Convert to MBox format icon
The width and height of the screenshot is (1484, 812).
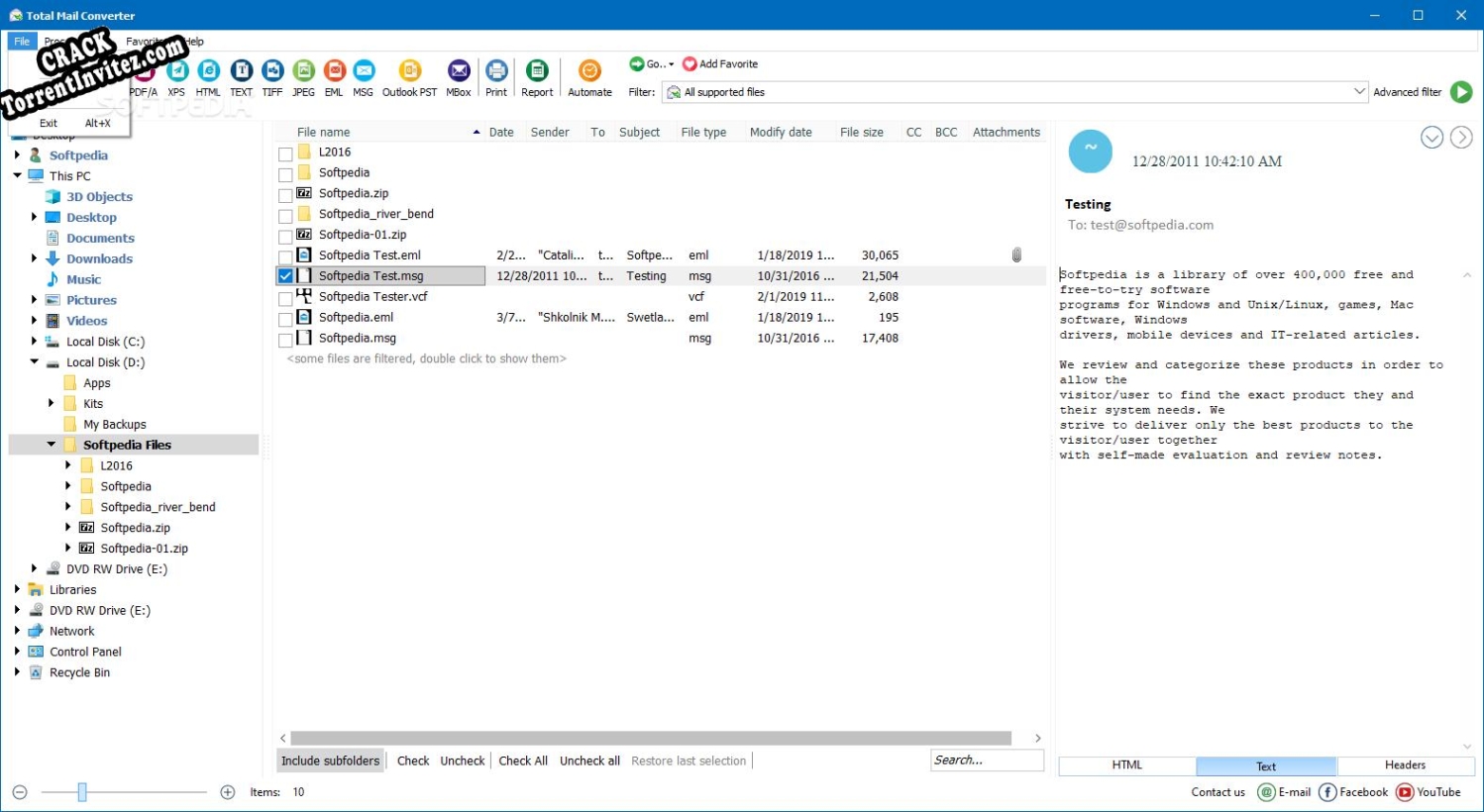coord(459,71)
